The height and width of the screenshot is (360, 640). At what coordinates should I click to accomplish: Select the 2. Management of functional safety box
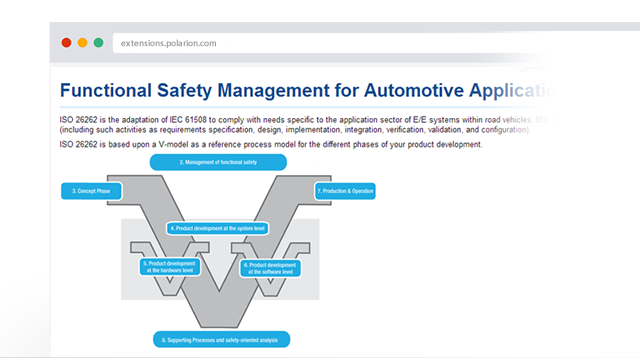pos(218,162)
